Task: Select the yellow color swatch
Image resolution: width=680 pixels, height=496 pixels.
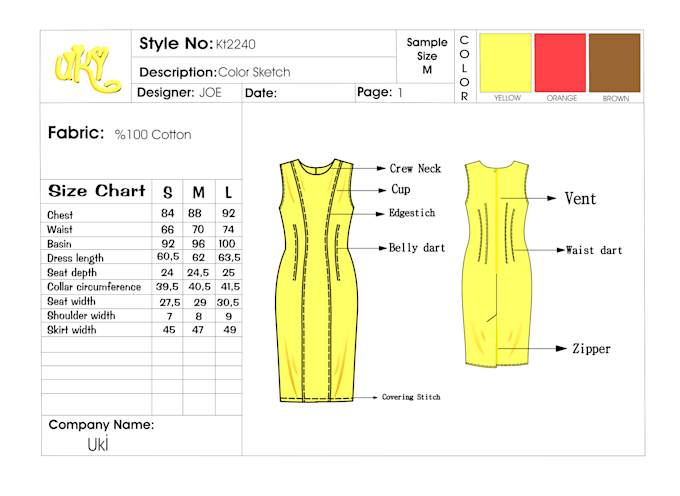Action: (506, 63)
